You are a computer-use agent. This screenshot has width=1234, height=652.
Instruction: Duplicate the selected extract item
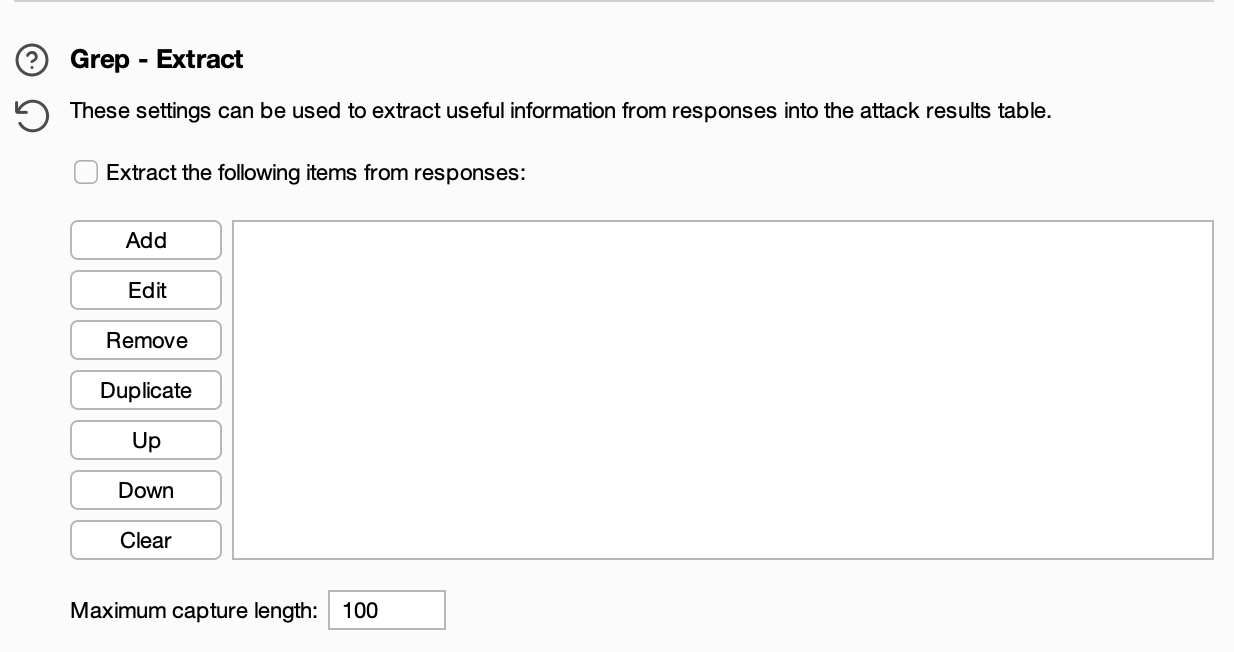pyautogui.click(x=146, y=391)
